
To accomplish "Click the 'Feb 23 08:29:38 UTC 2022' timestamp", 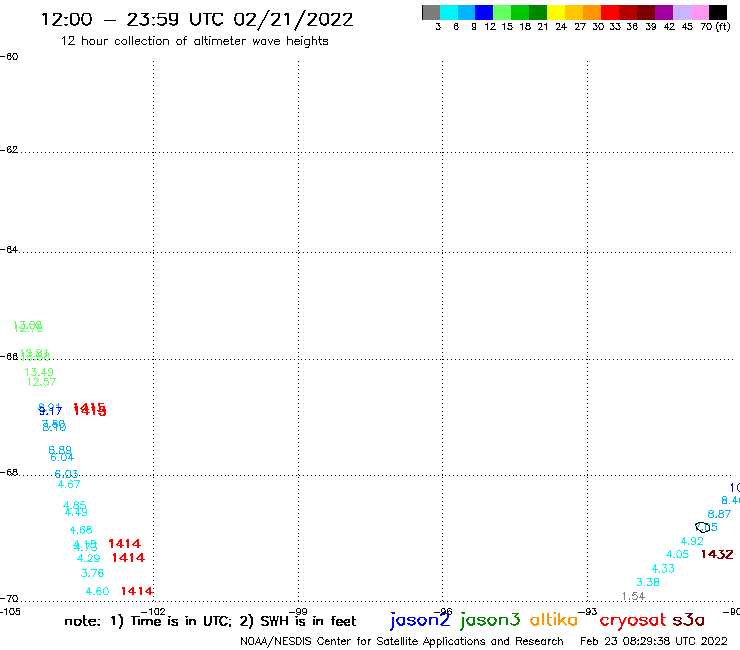I will (654, 641).
